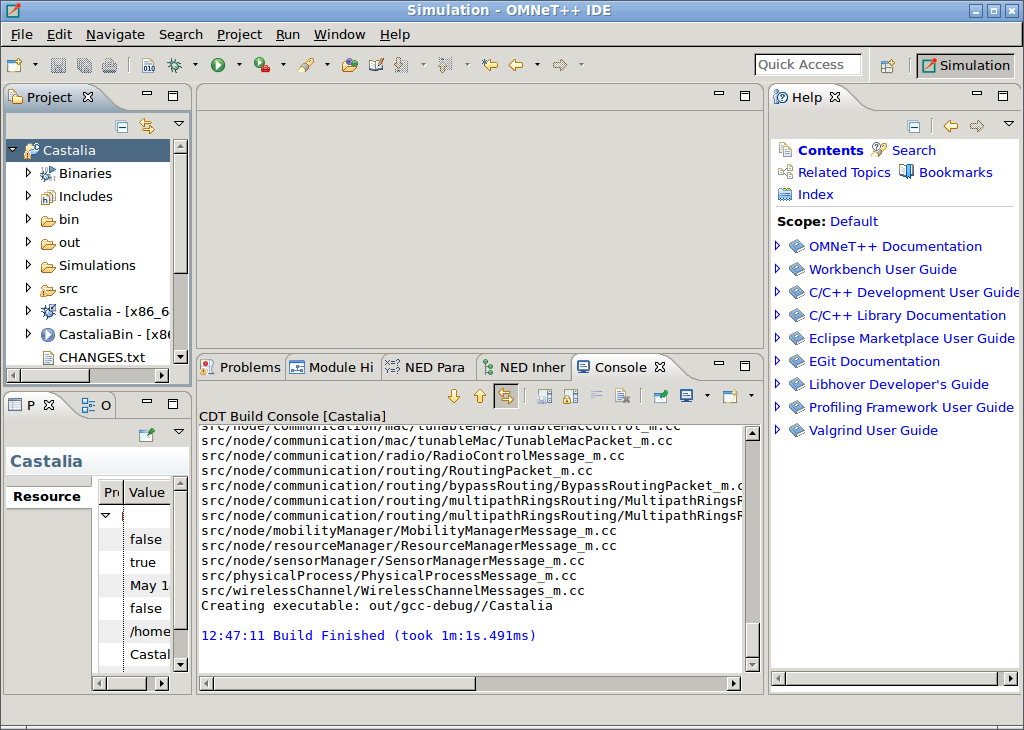Click the Simulation perspective button
This screenshot has height=730, width=1024.
point(966,65)
